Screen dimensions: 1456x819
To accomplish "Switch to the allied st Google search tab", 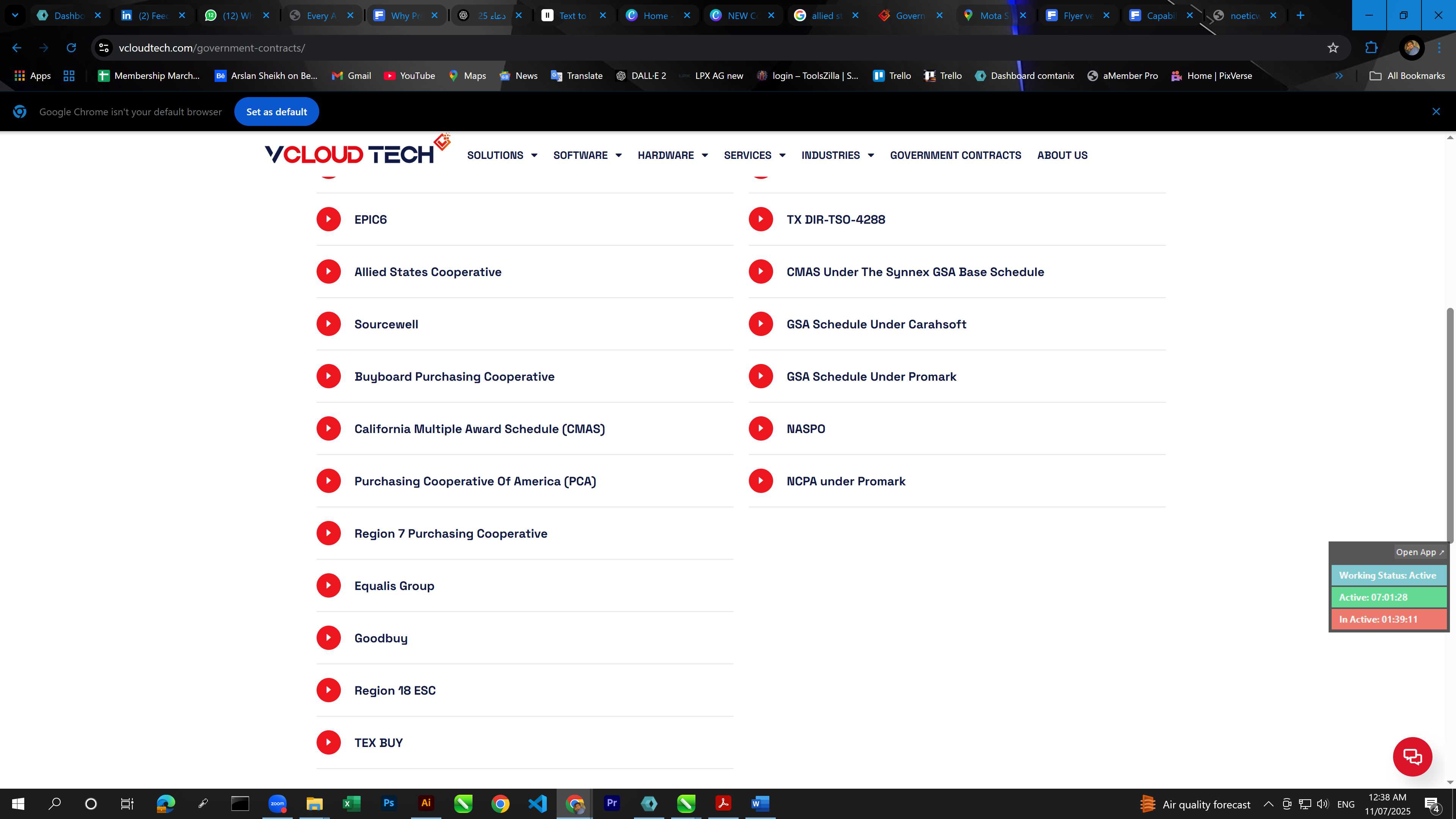I will point(826,15).
